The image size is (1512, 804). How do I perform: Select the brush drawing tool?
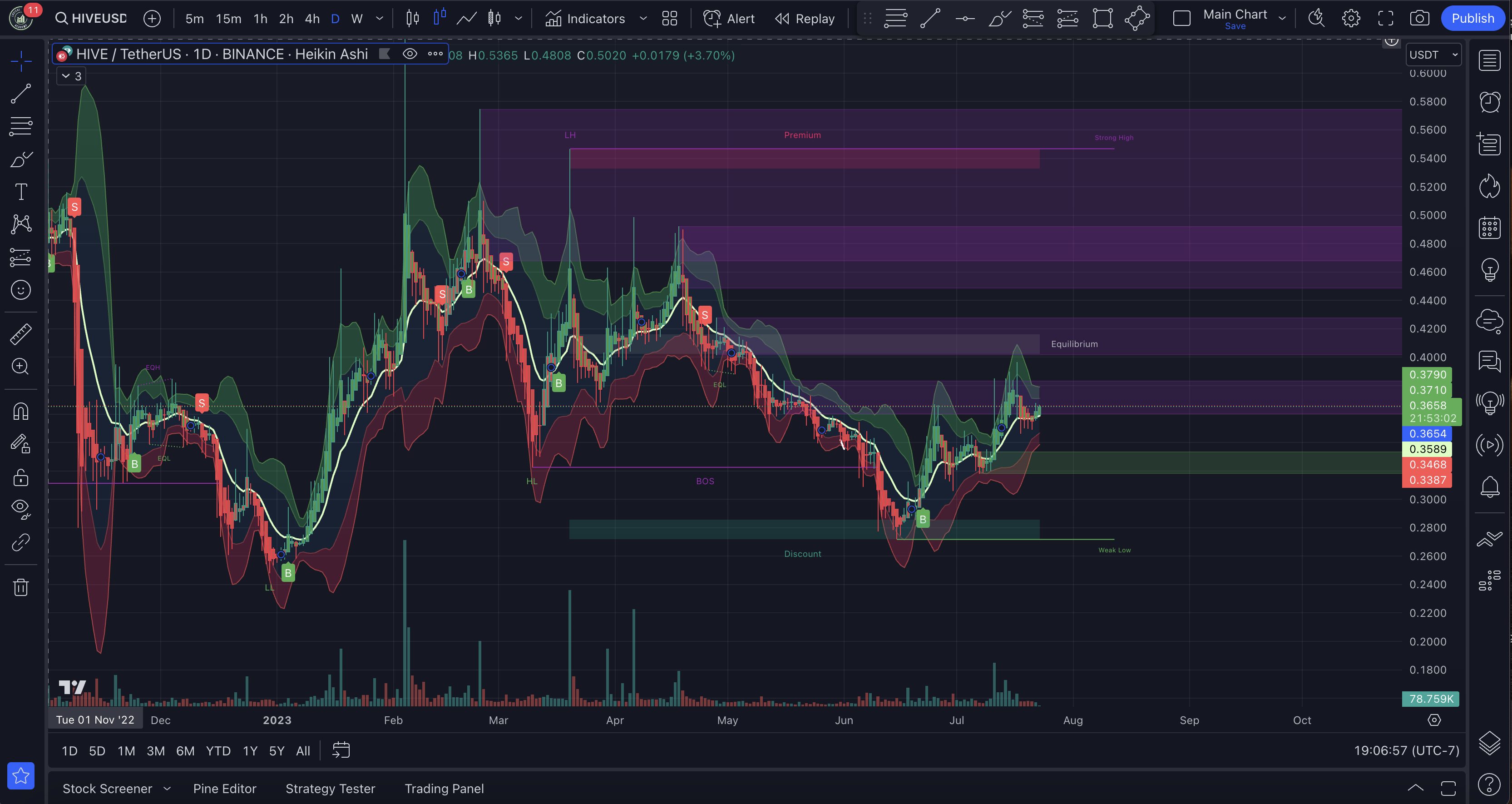(21, 159)
